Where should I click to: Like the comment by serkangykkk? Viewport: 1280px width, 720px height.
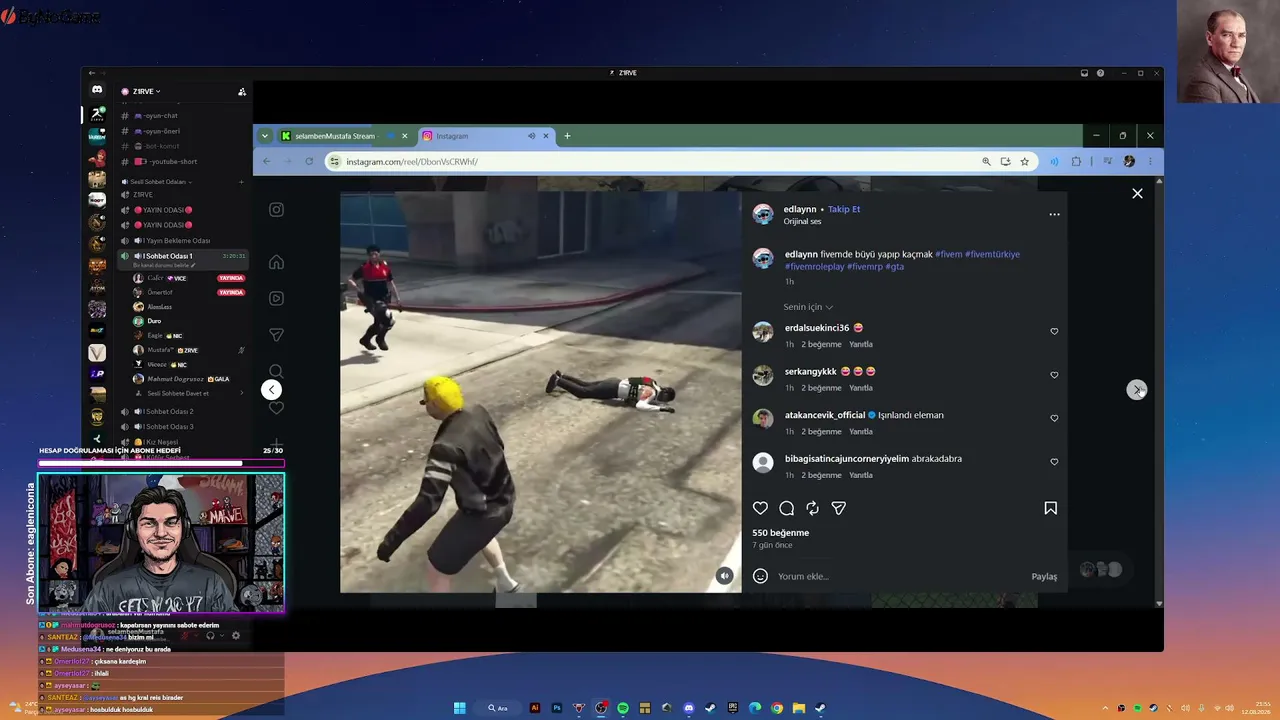pos(1054,375)
